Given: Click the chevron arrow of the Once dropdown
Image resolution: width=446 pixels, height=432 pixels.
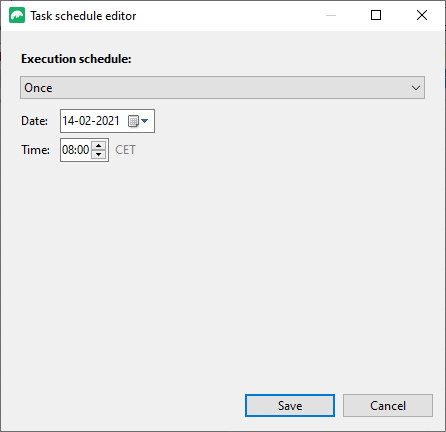Looking at the screenshot, I should 416,88.
